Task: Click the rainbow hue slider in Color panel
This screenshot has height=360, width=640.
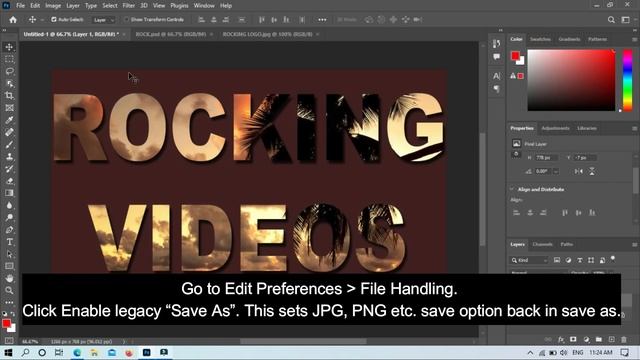Action: (627, 80)
